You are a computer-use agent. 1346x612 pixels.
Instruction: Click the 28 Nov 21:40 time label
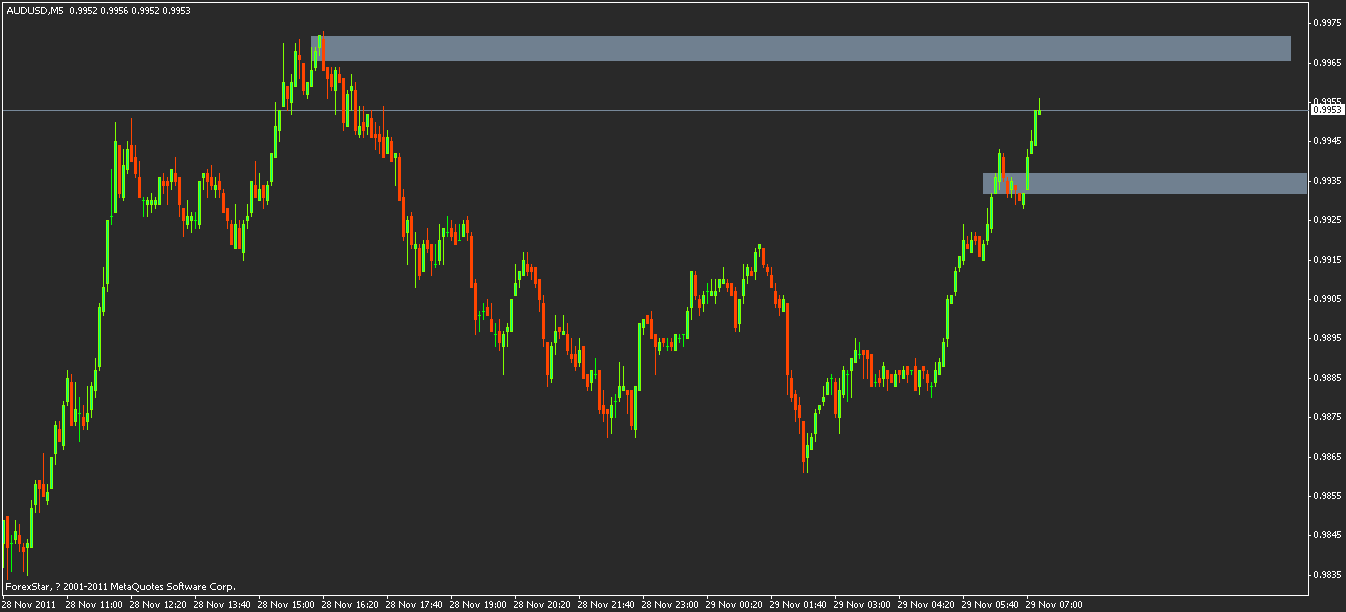pyautogui.click(x=606, y=605)
